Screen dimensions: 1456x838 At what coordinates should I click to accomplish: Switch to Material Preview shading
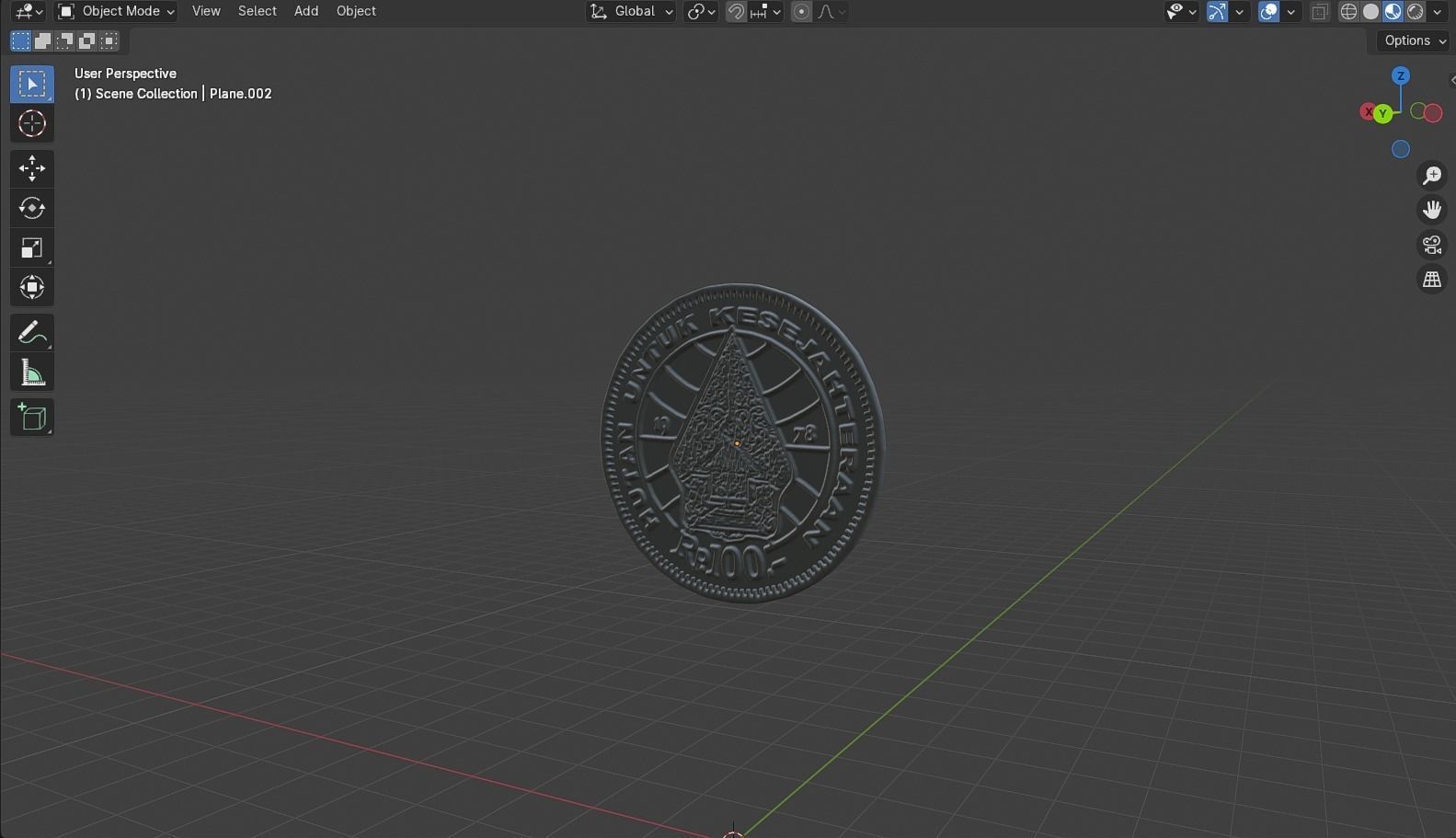pyautogui.click(x=1393, y=11)
